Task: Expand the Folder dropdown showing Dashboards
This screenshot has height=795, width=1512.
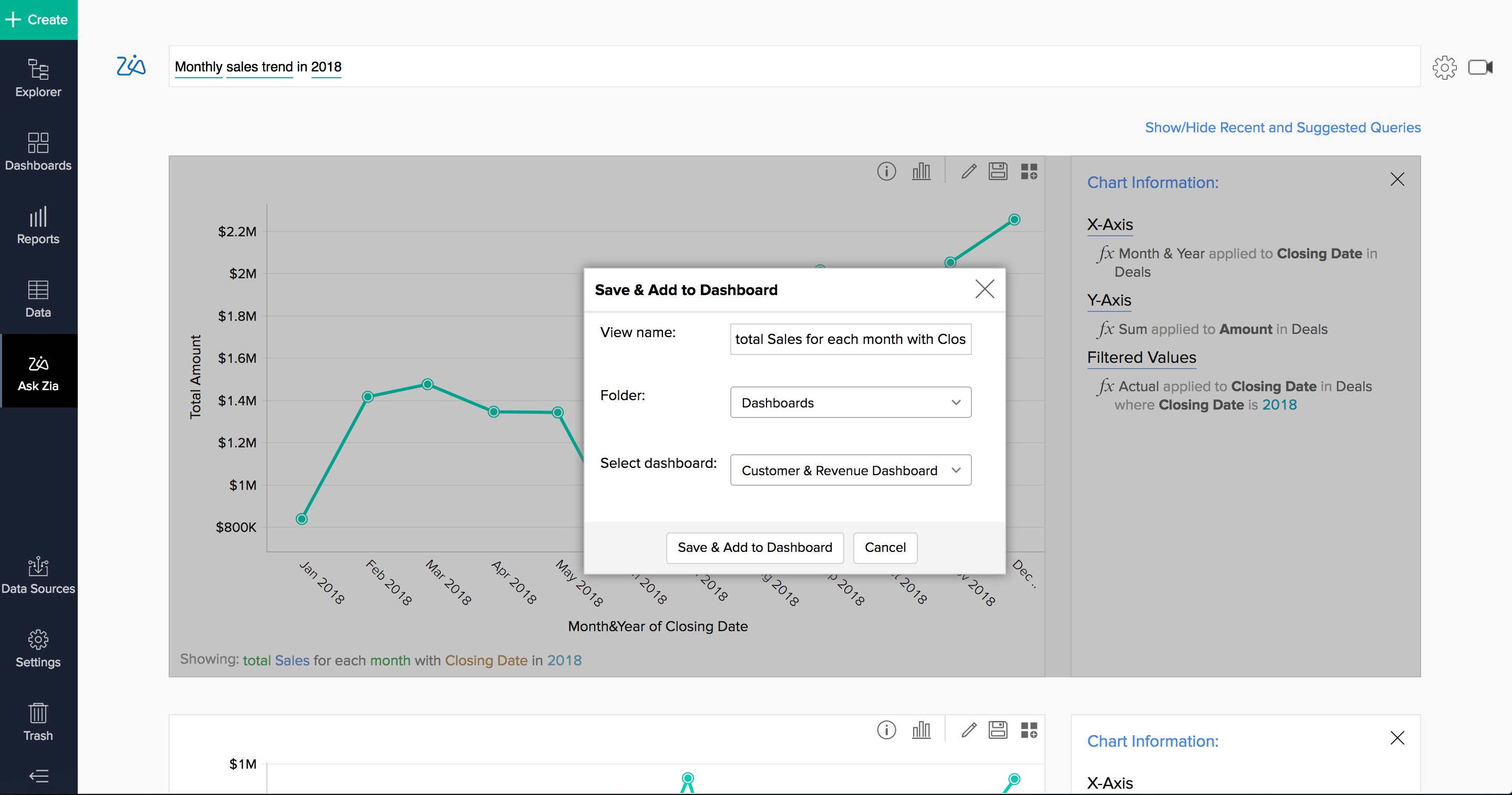Action: (850, 402)
